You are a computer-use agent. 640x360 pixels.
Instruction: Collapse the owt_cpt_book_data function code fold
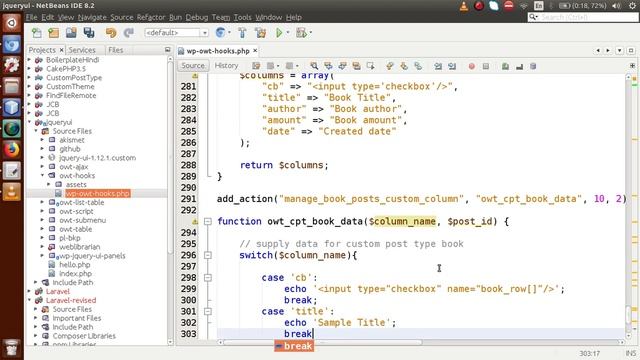point(208,222)
